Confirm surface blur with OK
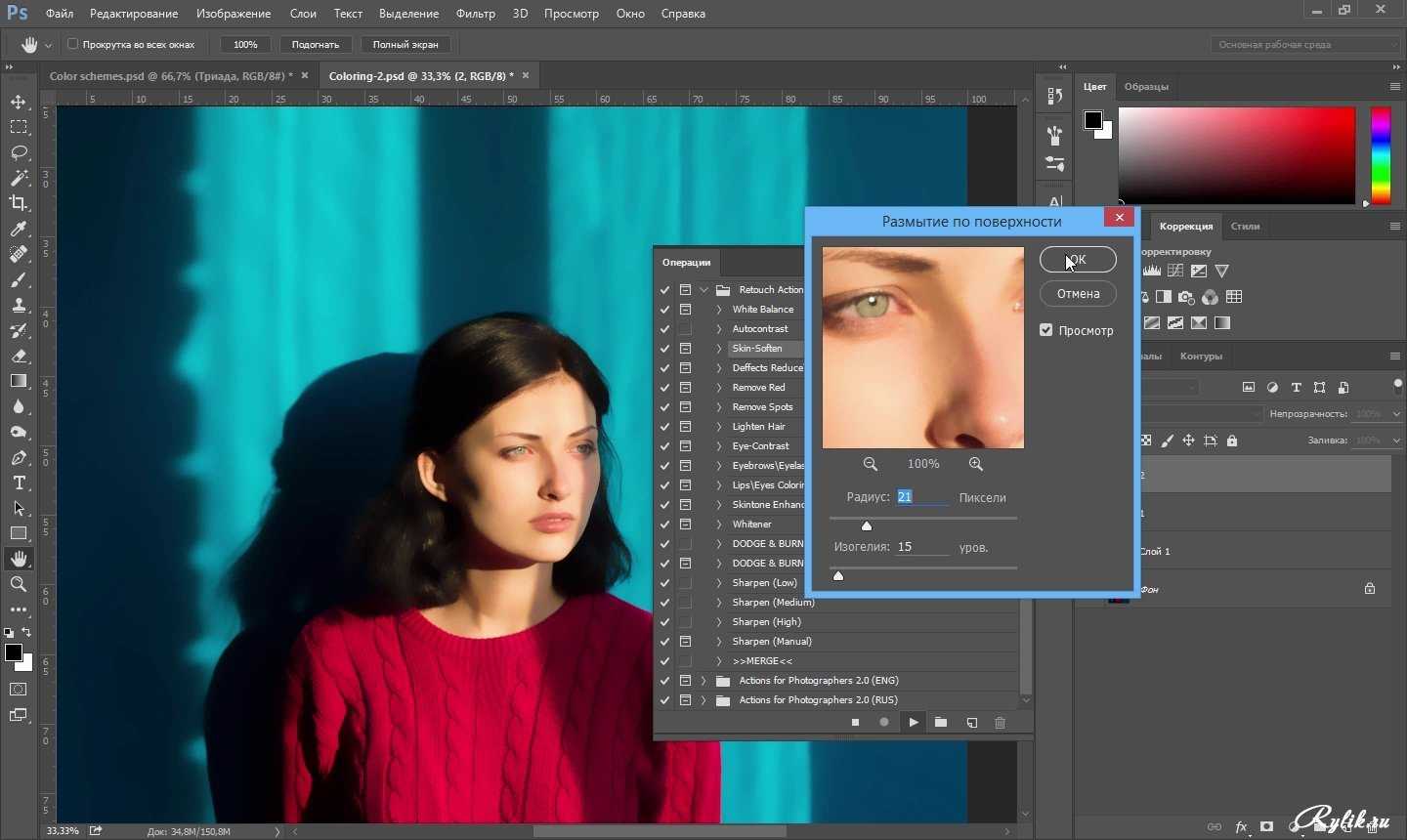The image size is (1407, 840). point(1078,260)
